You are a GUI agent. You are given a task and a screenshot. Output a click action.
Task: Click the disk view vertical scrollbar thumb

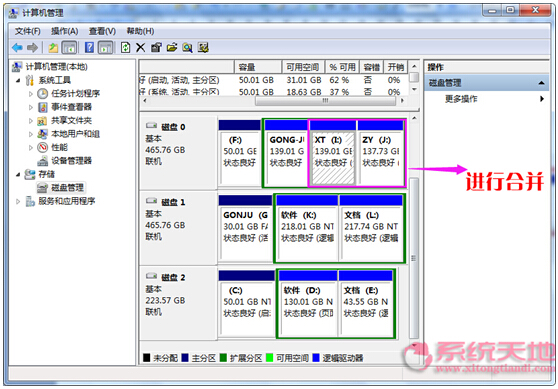coord(413,258)
